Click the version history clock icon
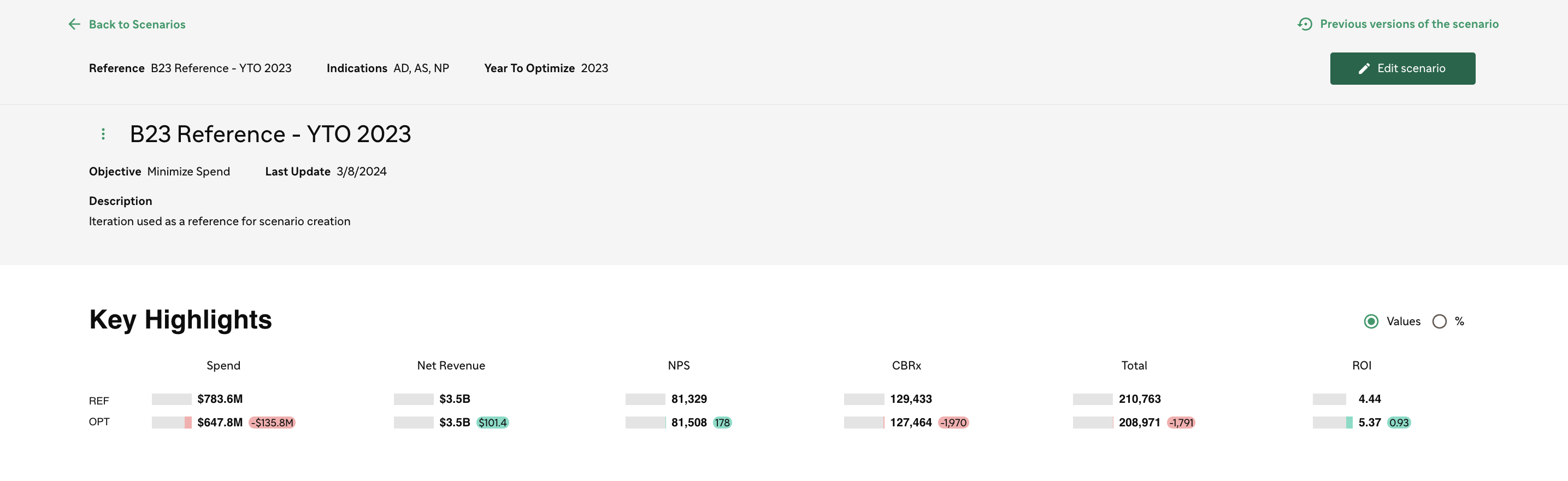Viewport: 1568px width, 481px height. [x=1305, y=24]
